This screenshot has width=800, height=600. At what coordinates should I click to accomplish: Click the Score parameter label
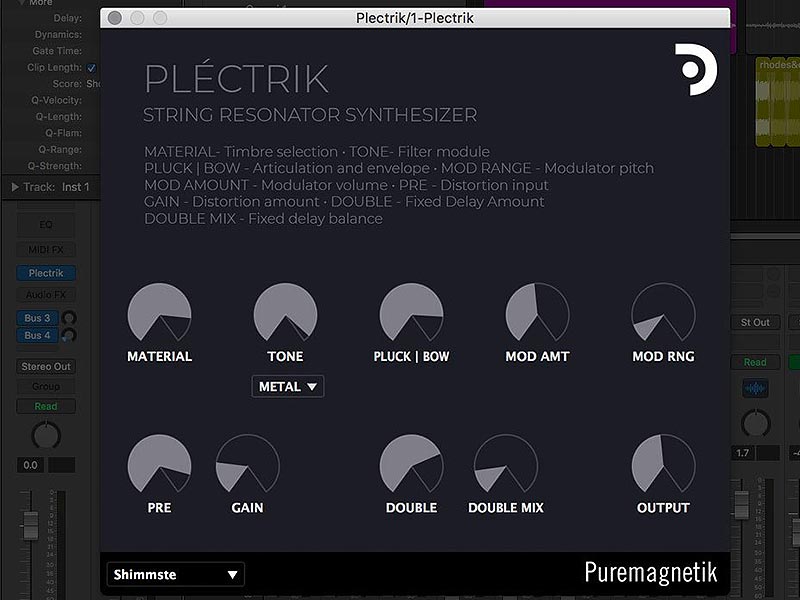point(67,84)
